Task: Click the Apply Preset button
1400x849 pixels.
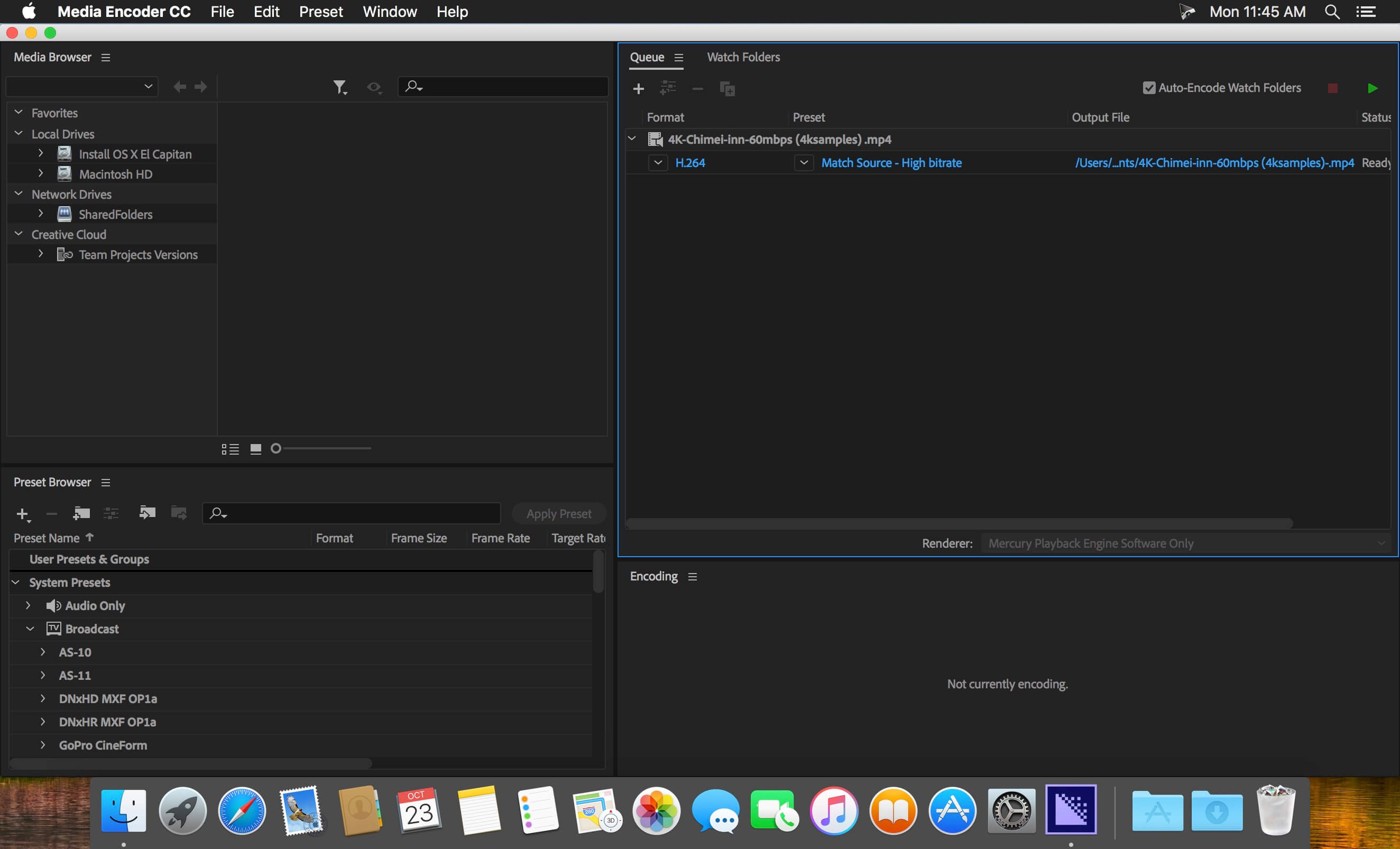Action: click(558, 513)
